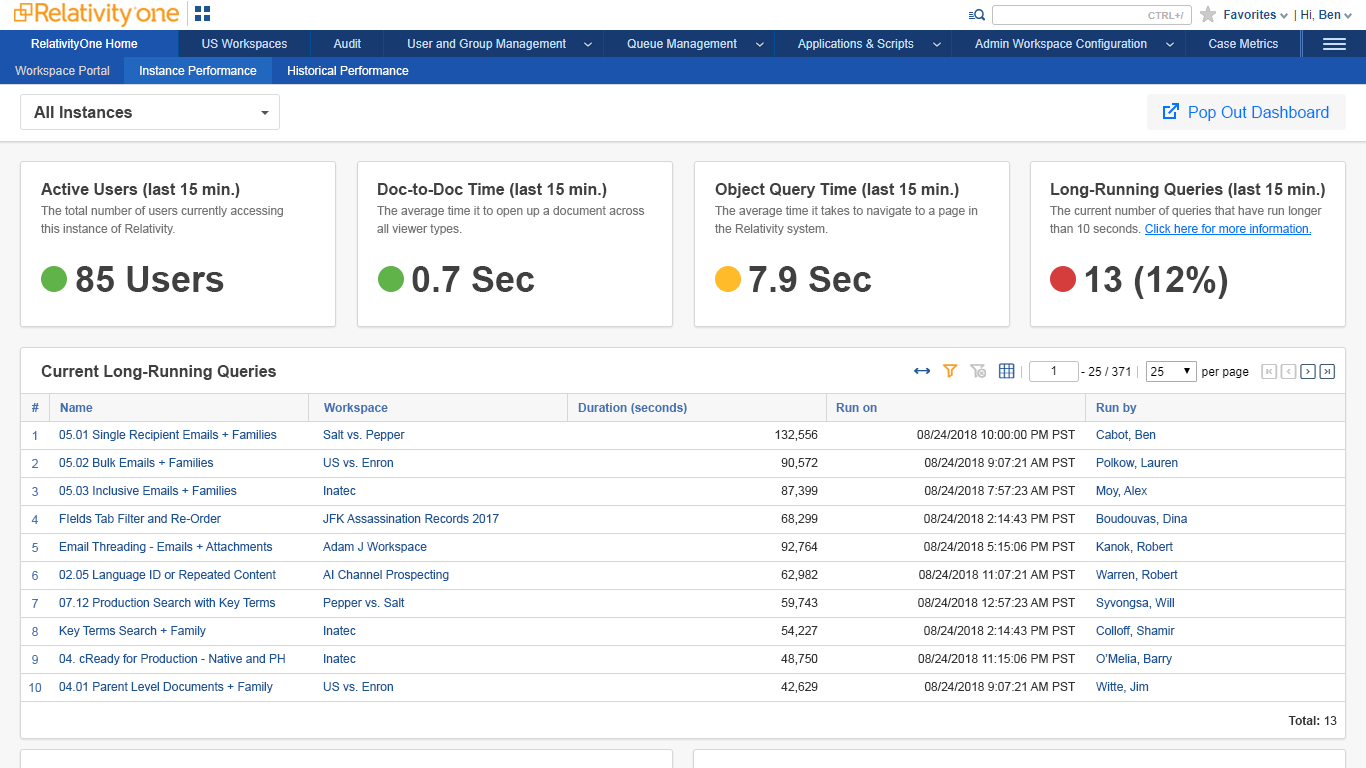Click the page number input field
The height and width of the screenshot is (768, 1366).
pyautogui.click(x=1054, y=371)
